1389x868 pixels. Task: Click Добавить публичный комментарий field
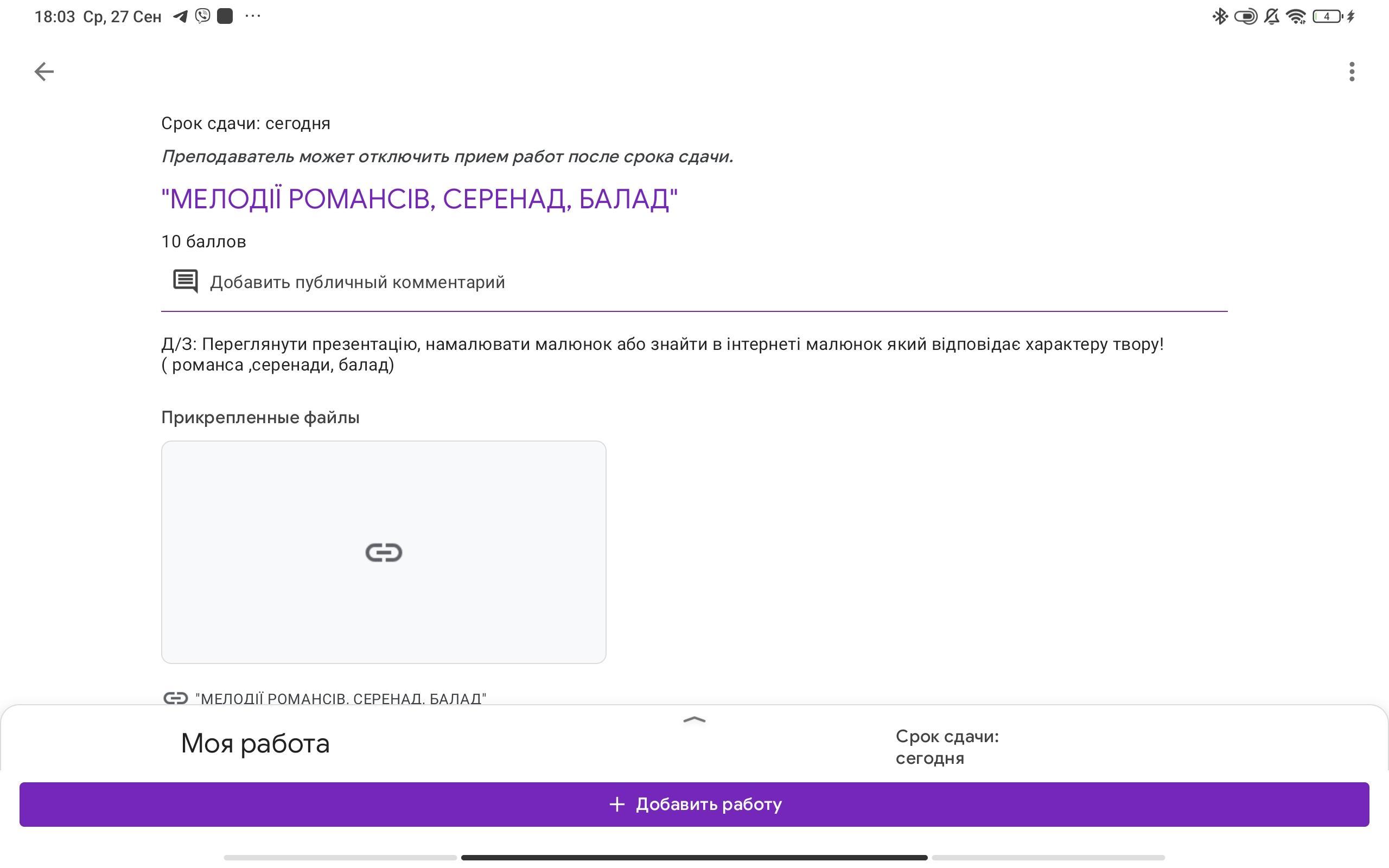click(357, 282)
